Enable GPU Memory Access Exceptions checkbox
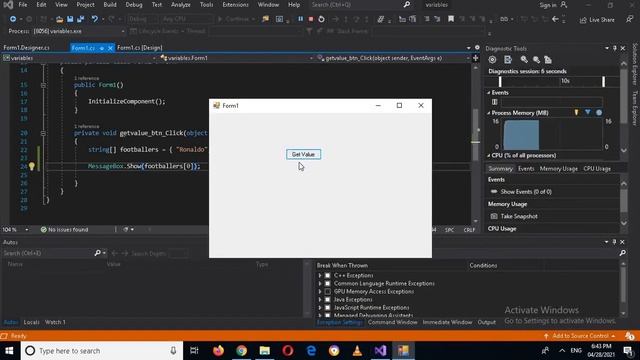Viewport: 640px width, 360px height. (327, 291)
